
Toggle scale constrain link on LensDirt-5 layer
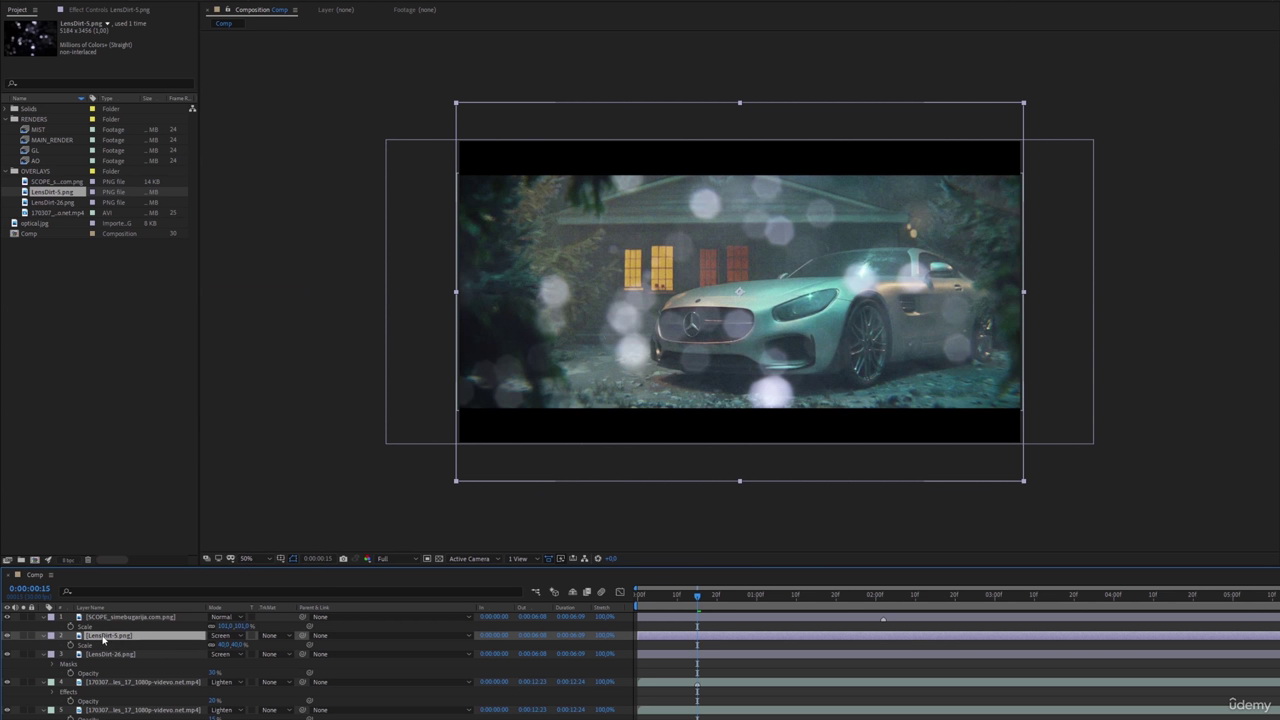(211, 645)
